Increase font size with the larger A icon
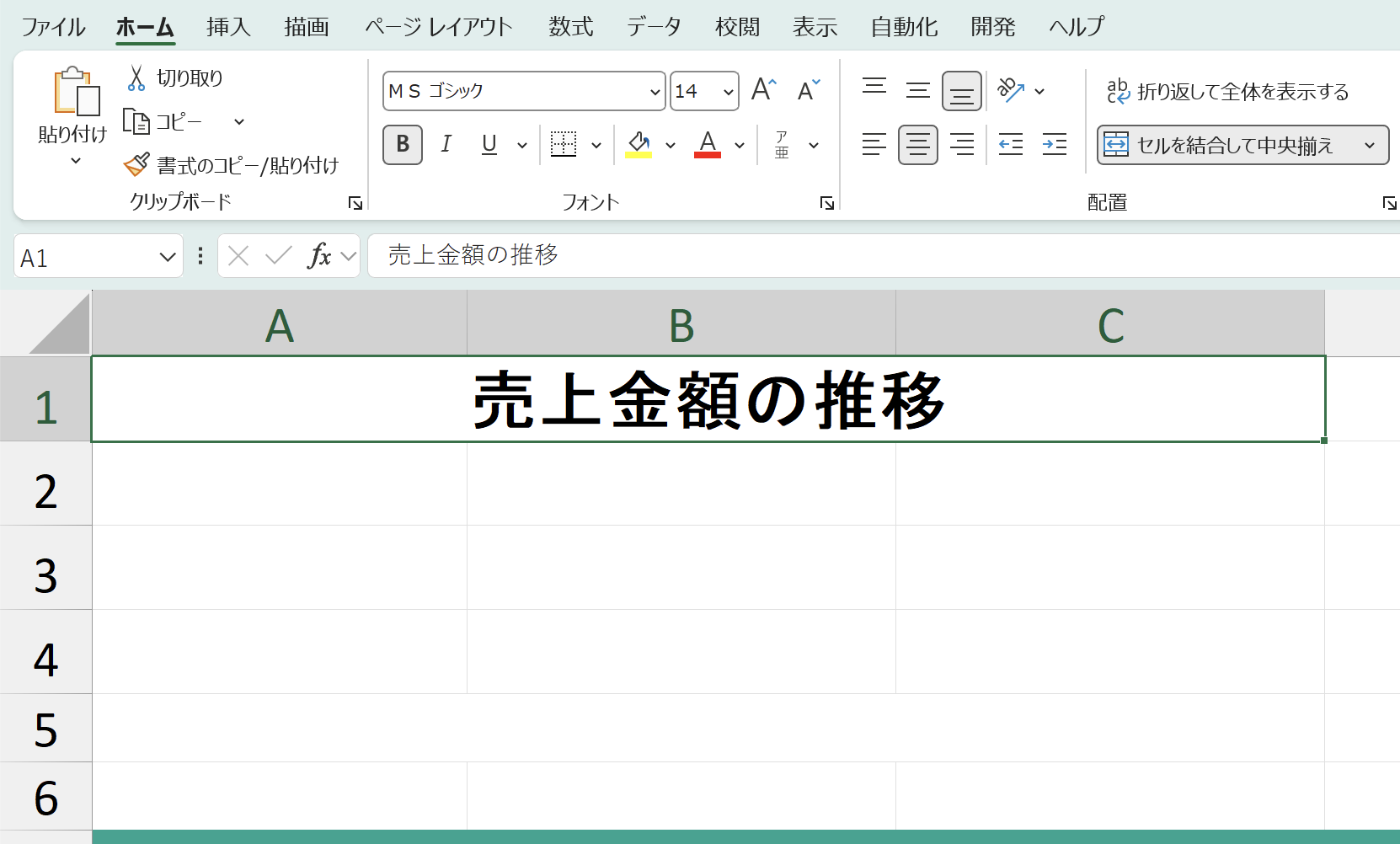The width and height of the screenshot is (1400, 844). [x=764, y=89]
